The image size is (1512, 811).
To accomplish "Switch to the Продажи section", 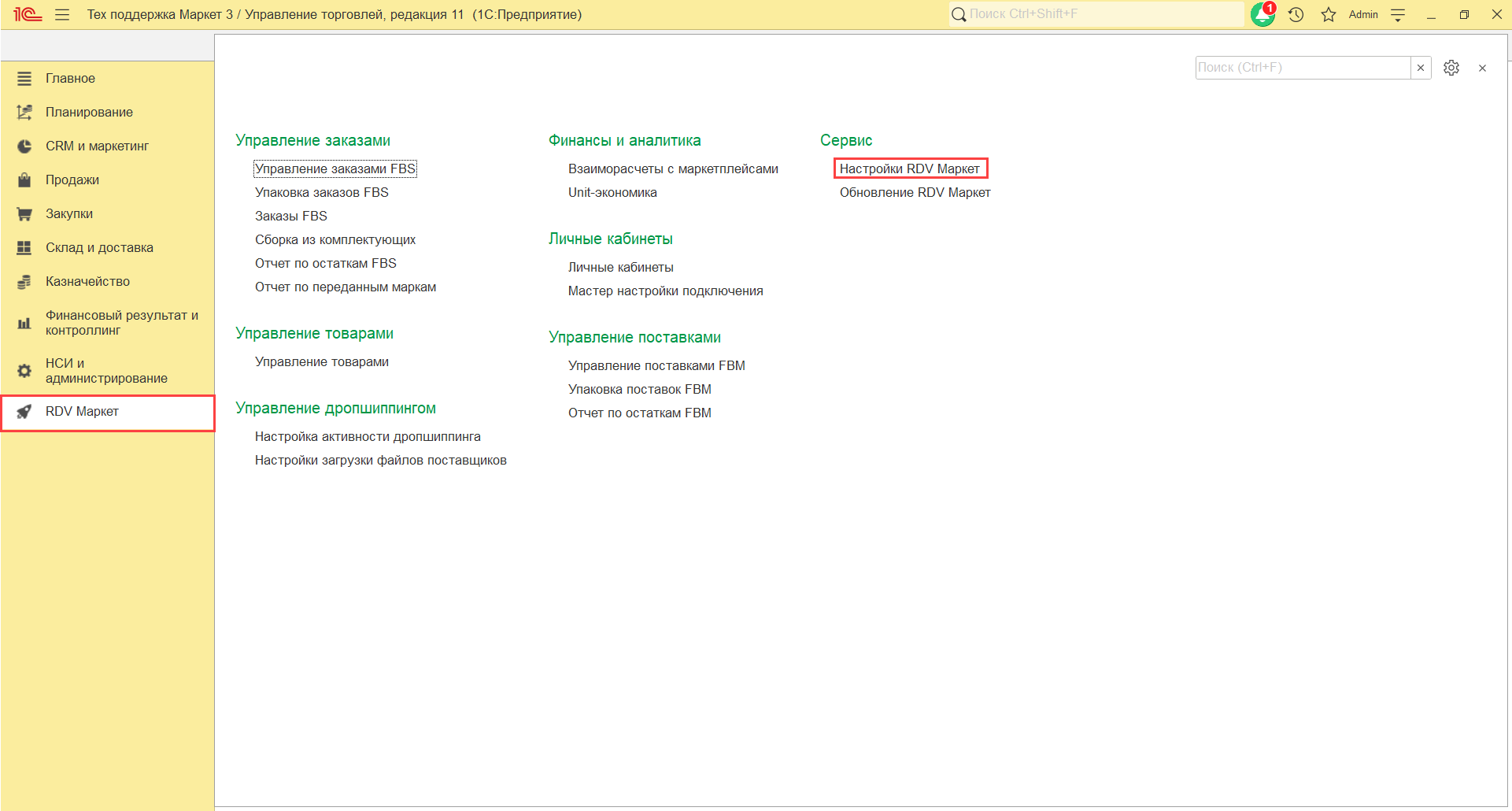I will pyautogui.click(x=72, y=180).
